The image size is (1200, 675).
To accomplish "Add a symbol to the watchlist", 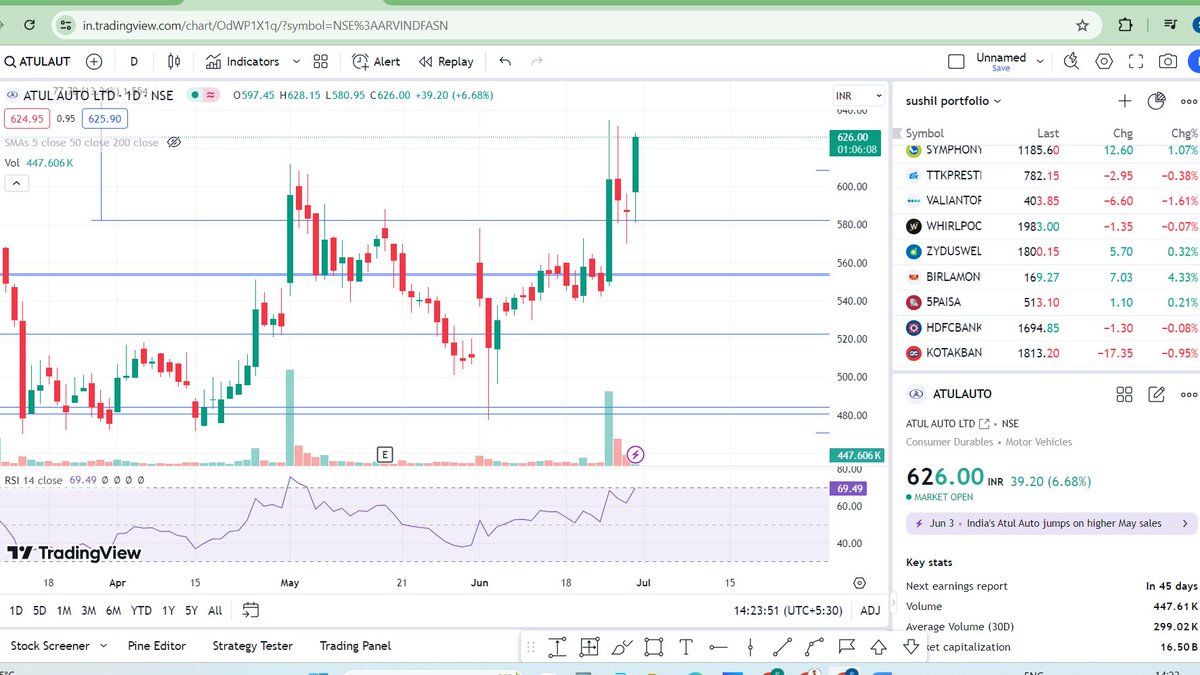I will (1124, 101).
